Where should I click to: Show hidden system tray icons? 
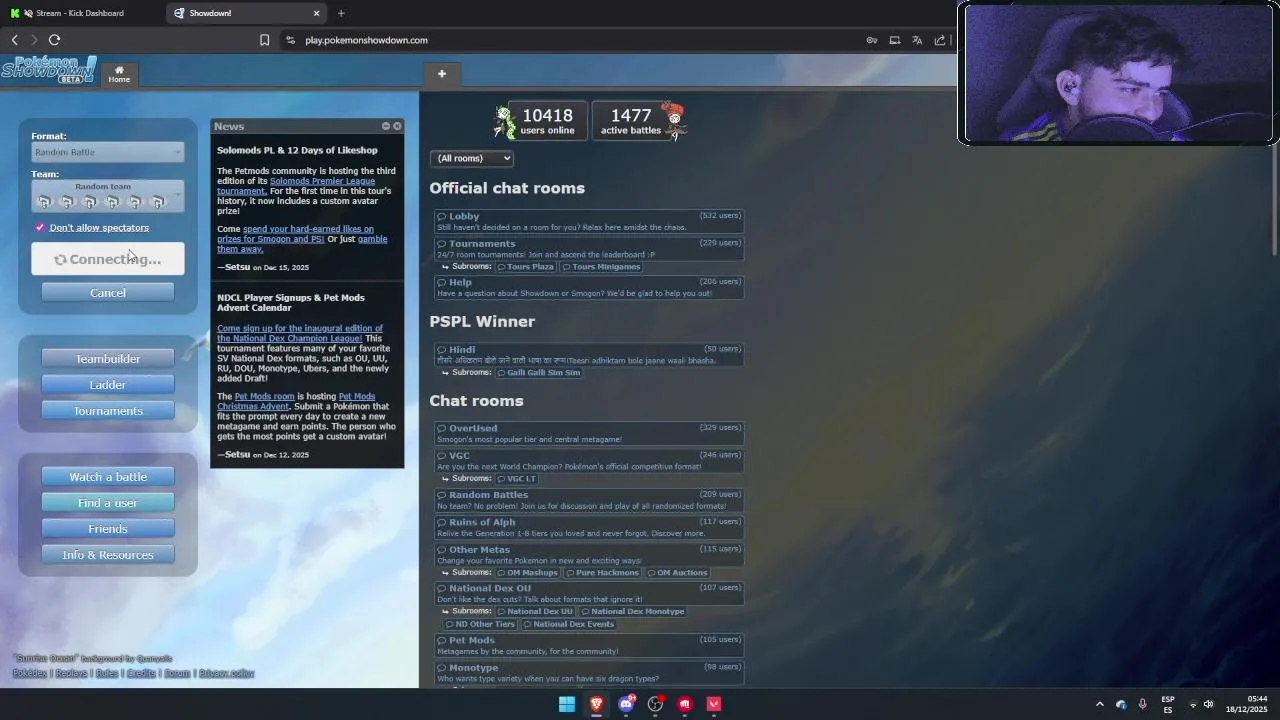pyautogui.click(x=1100, y=704)
